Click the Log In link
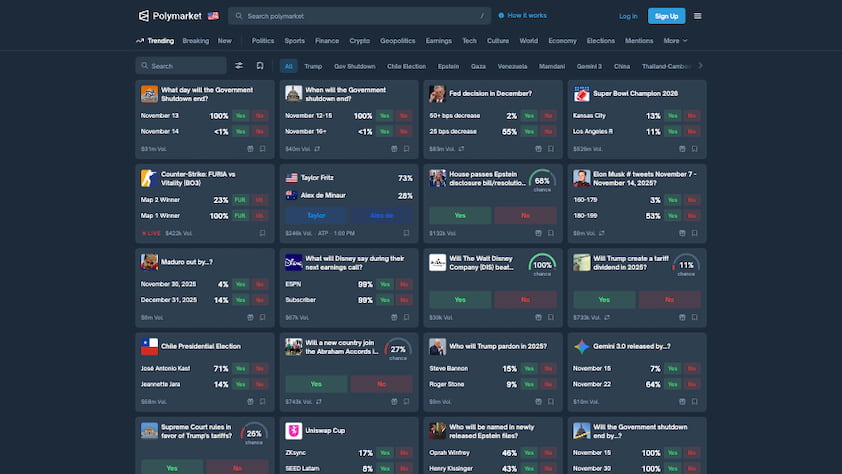Viewport: 842px width, 474px height. tap(628, 16)
